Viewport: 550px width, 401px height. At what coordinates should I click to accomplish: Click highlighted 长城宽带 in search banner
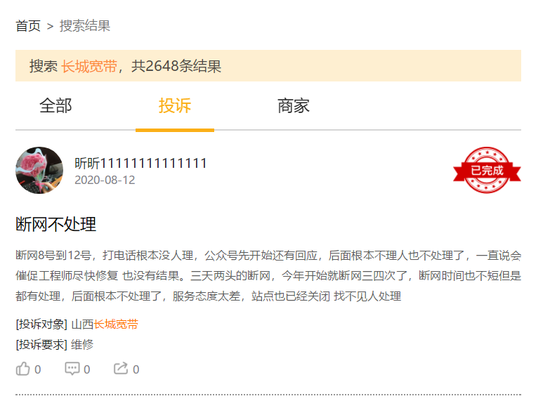(89, 66)
